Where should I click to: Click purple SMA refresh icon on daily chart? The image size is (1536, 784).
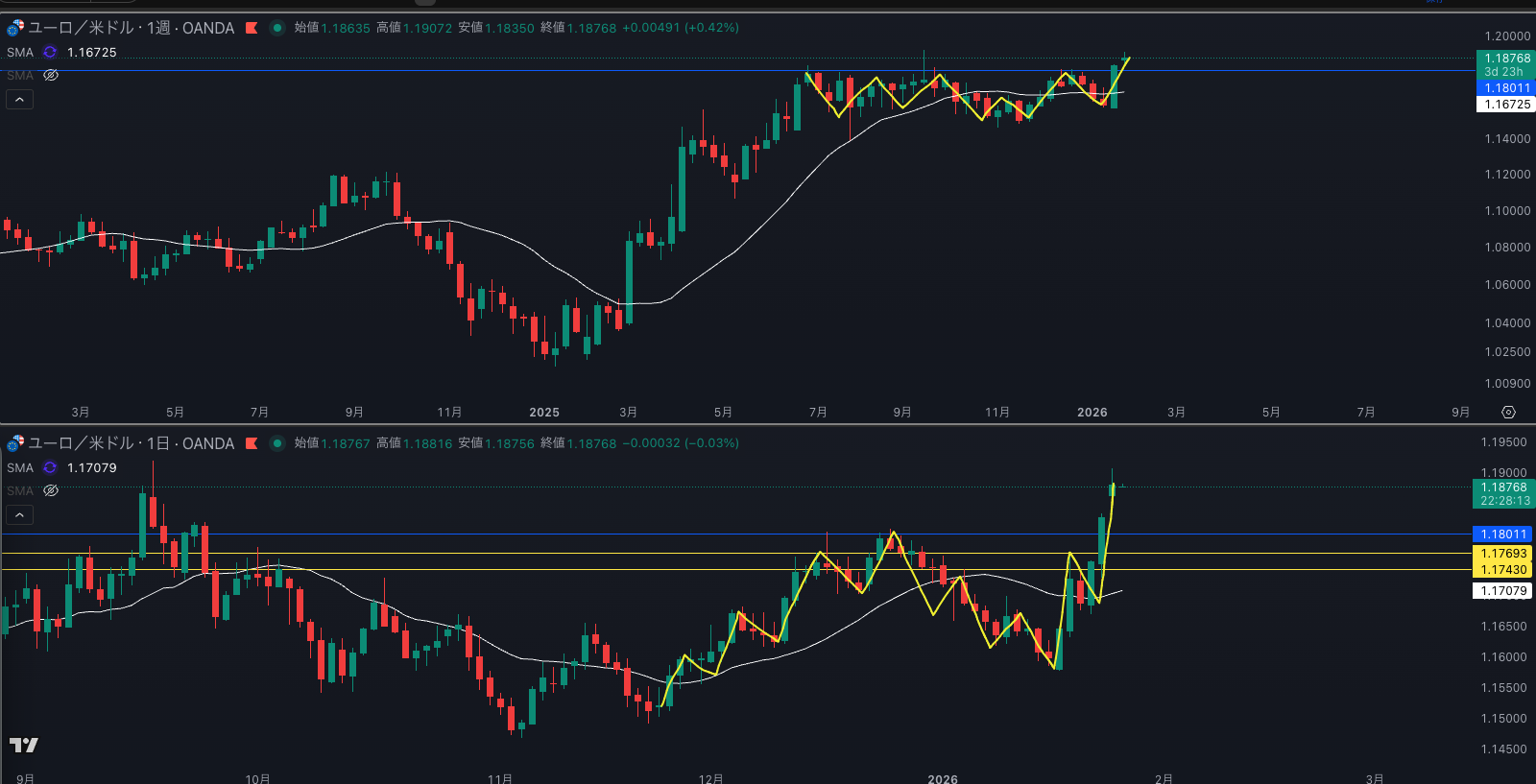[x=50, y=468]
